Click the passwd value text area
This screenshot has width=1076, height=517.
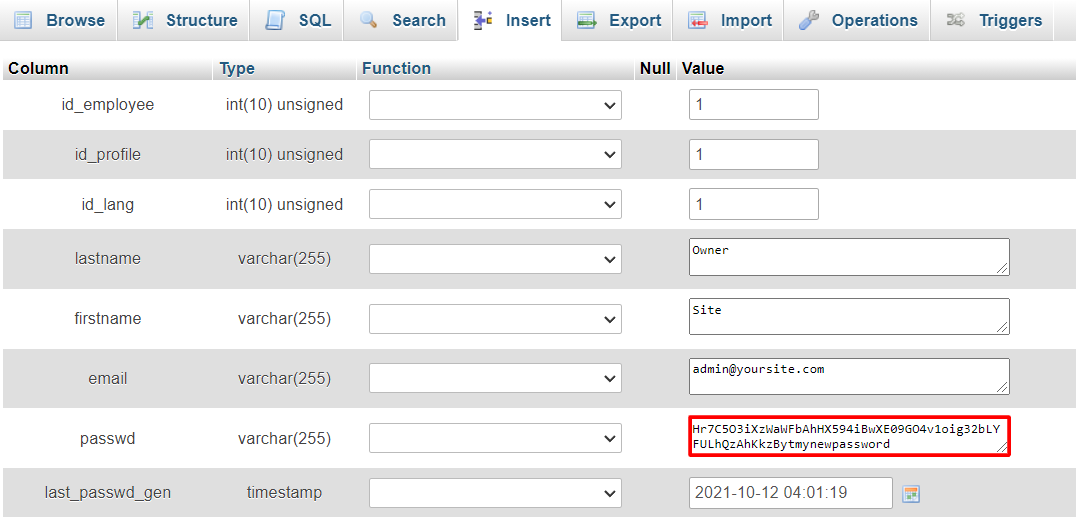click(848, 437)
